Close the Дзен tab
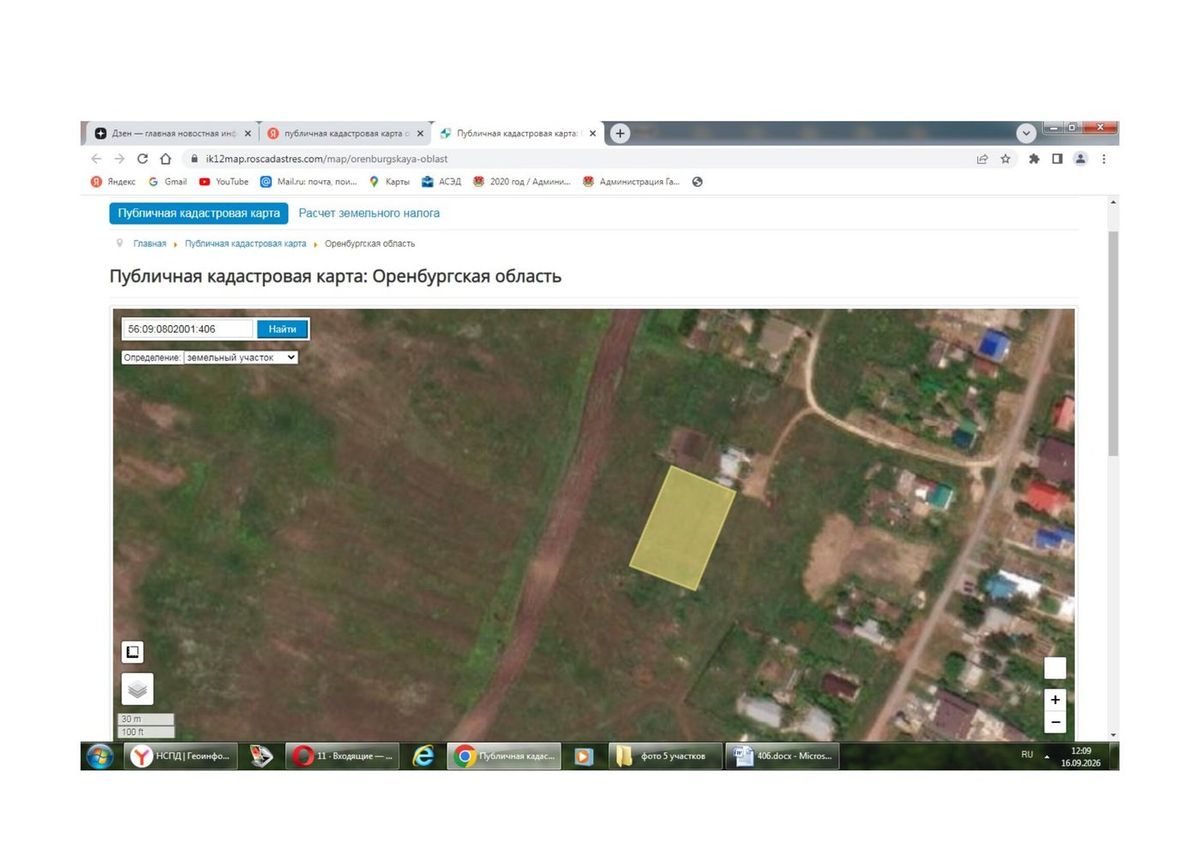This screenshot has height=849, width=1200. 247,133
